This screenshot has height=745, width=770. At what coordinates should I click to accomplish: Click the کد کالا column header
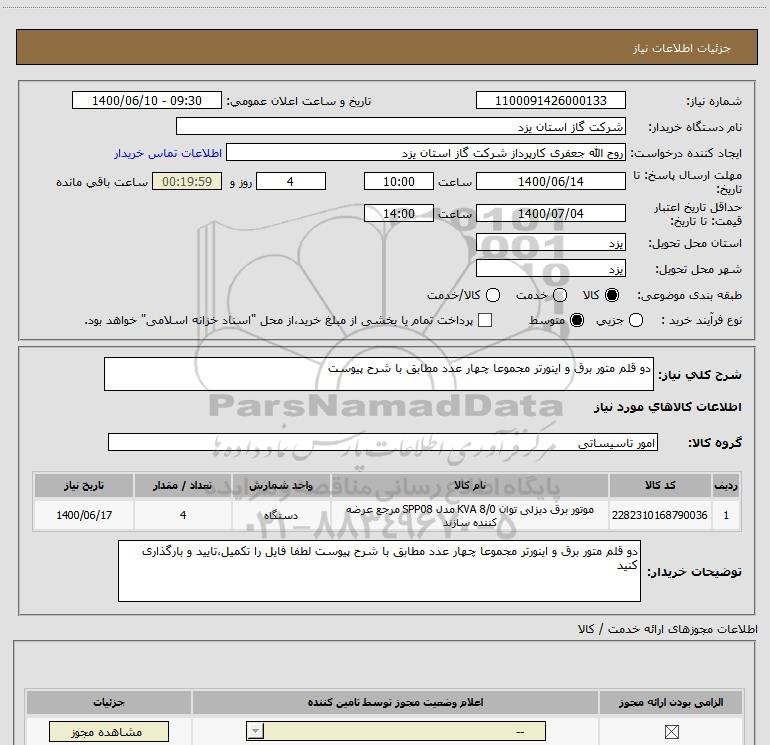coord(660,486)
